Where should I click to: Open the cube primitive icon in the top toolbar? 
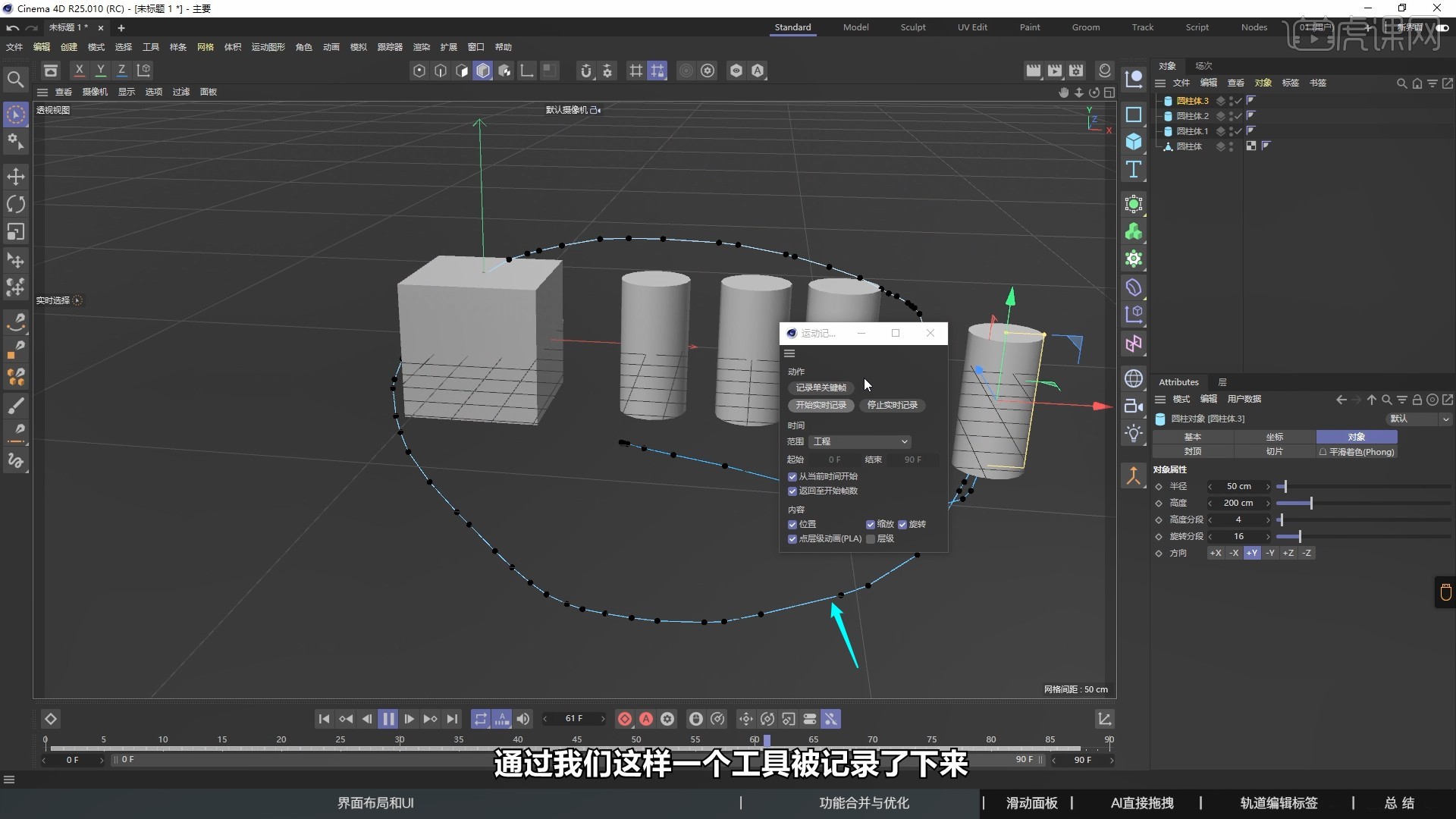pyautogui.click(x=483, y=71)
